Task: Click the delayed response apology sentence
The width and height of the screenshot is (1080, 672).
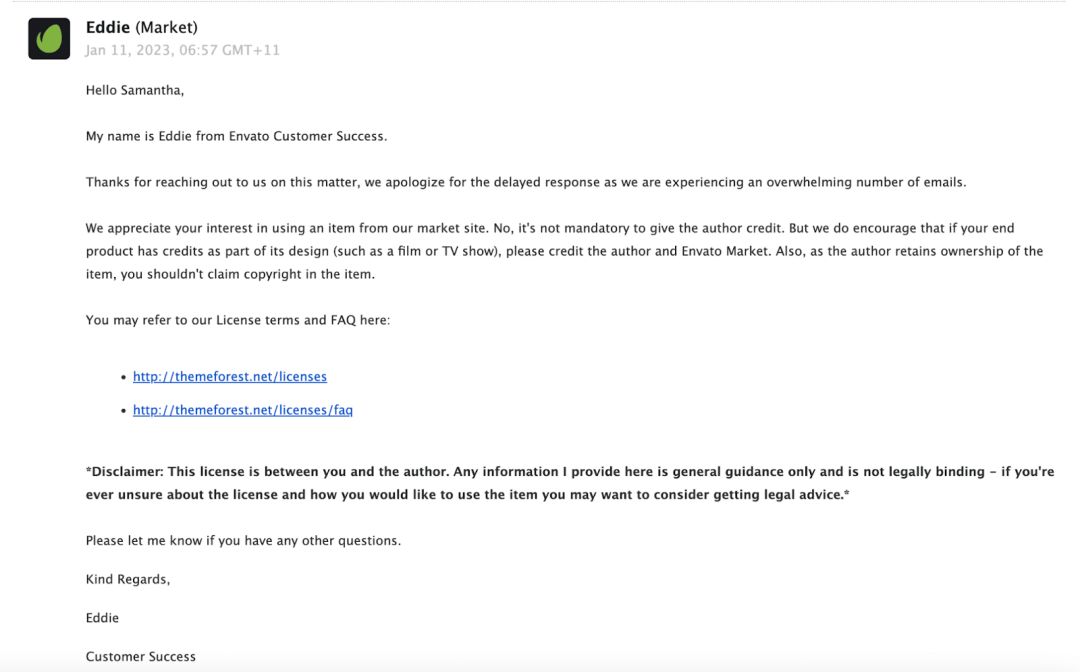Action: tap(526, 182)
